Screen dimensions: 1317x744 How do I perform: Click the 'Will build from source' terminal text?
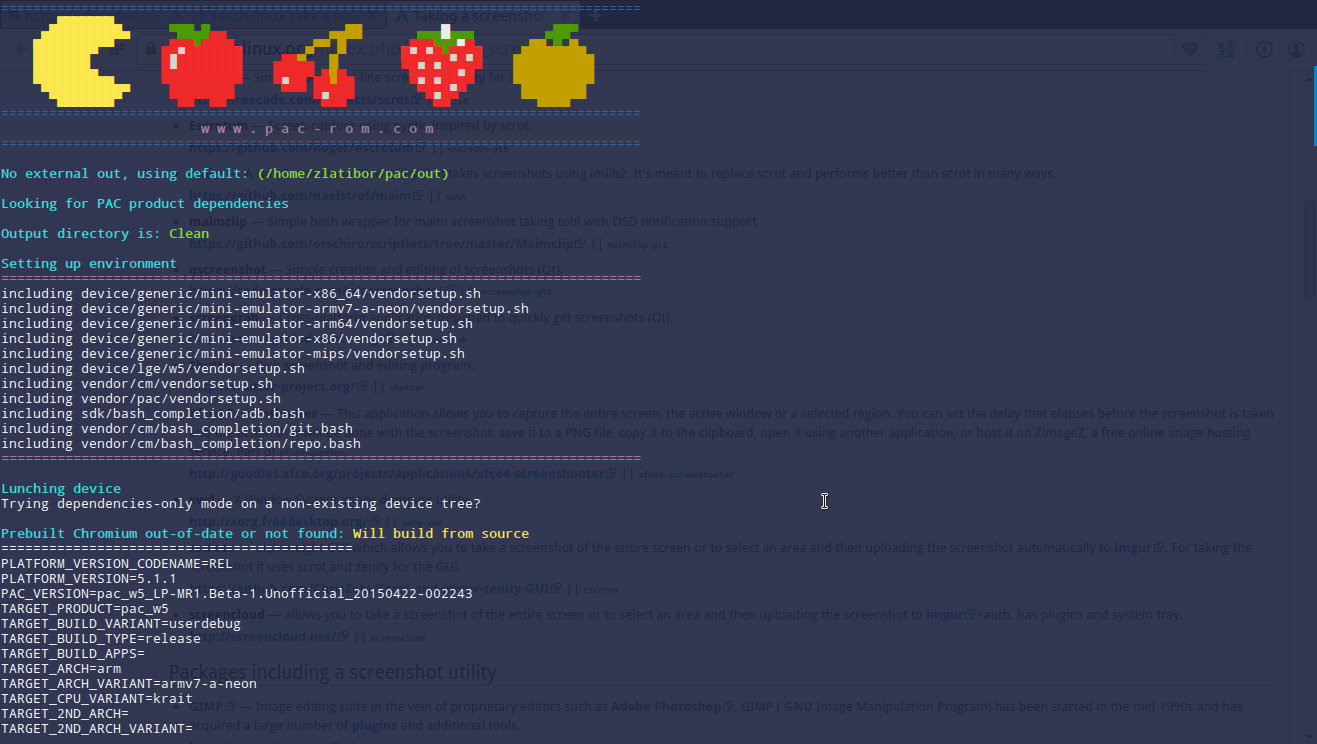click(x=440, y=533)
